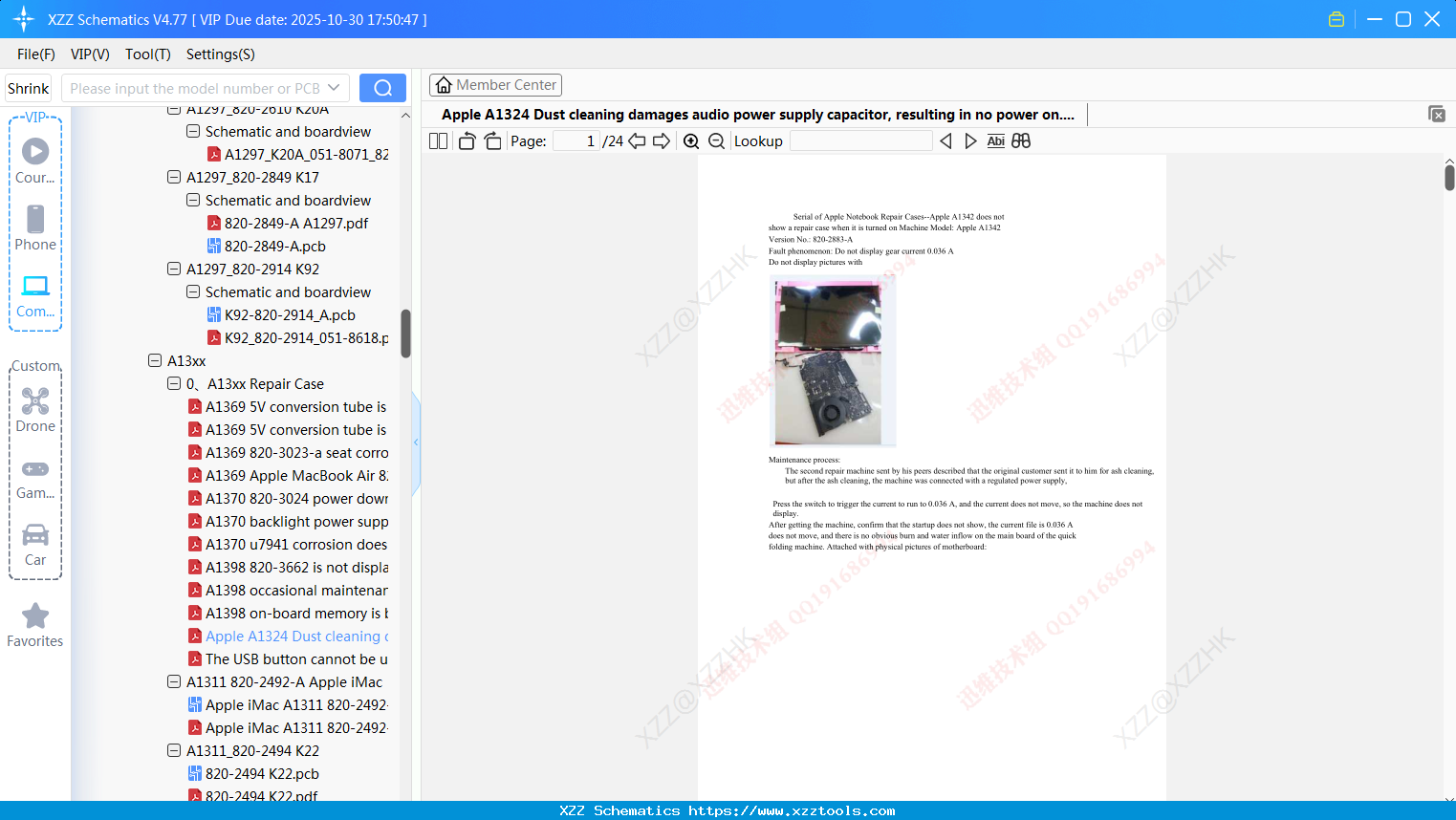Open A1370 820-3024 power down case
1456x820 pixels.
[x=289, y=499]
